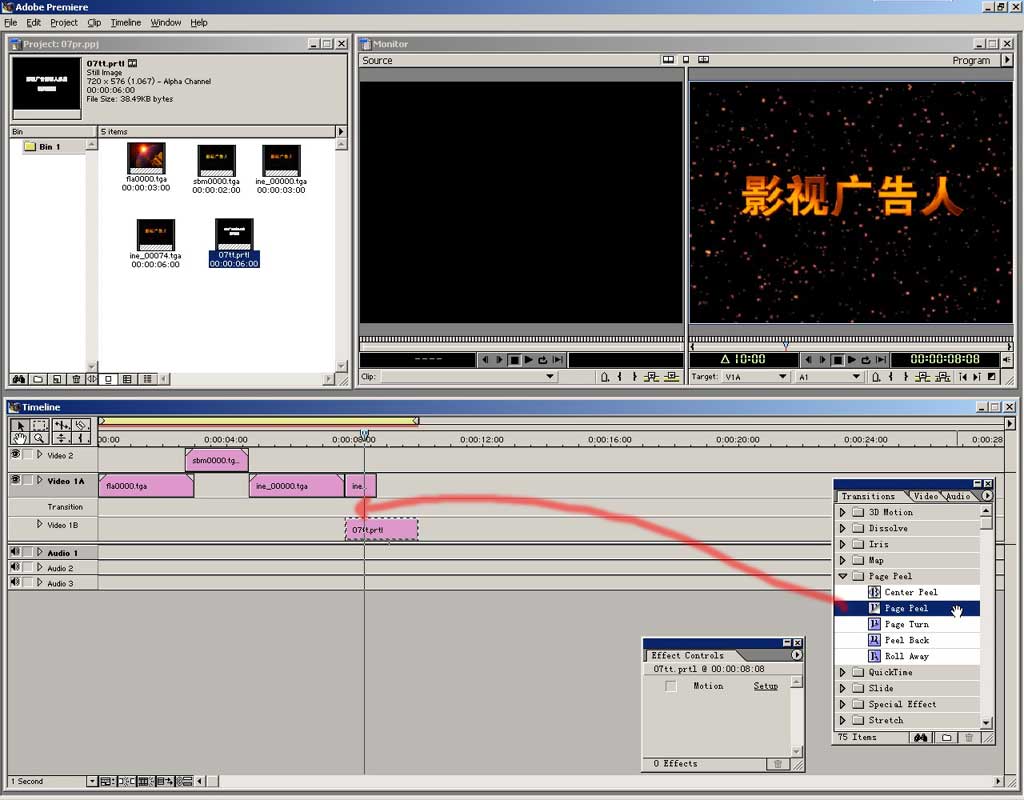
Task: Open the Timeline menu
Action: click(125, 22)
